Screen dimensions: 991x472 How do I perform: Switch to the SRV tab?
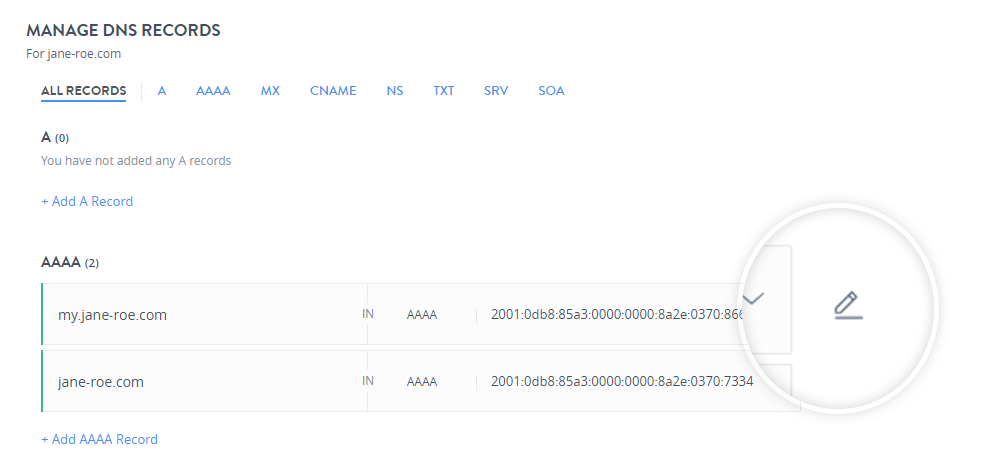point(496,91)
